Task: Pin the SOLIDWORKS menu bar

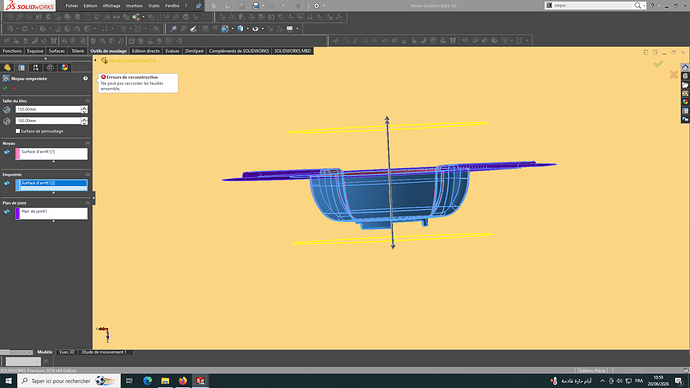Action: [198, 6]
